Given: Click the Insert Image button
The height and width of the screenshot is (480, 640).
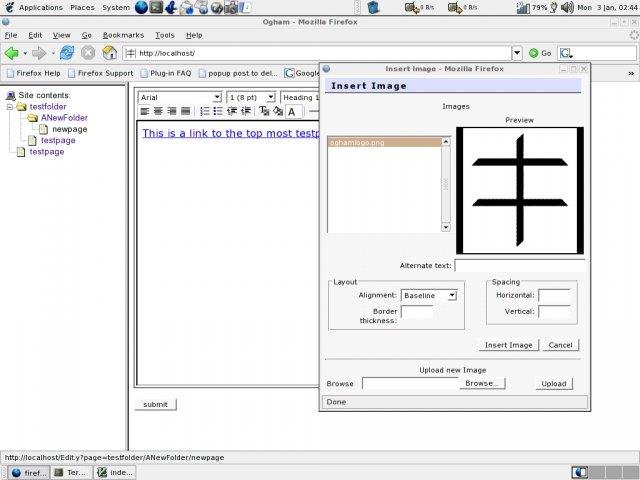Looking at the screenshot, I should (508, 345).
